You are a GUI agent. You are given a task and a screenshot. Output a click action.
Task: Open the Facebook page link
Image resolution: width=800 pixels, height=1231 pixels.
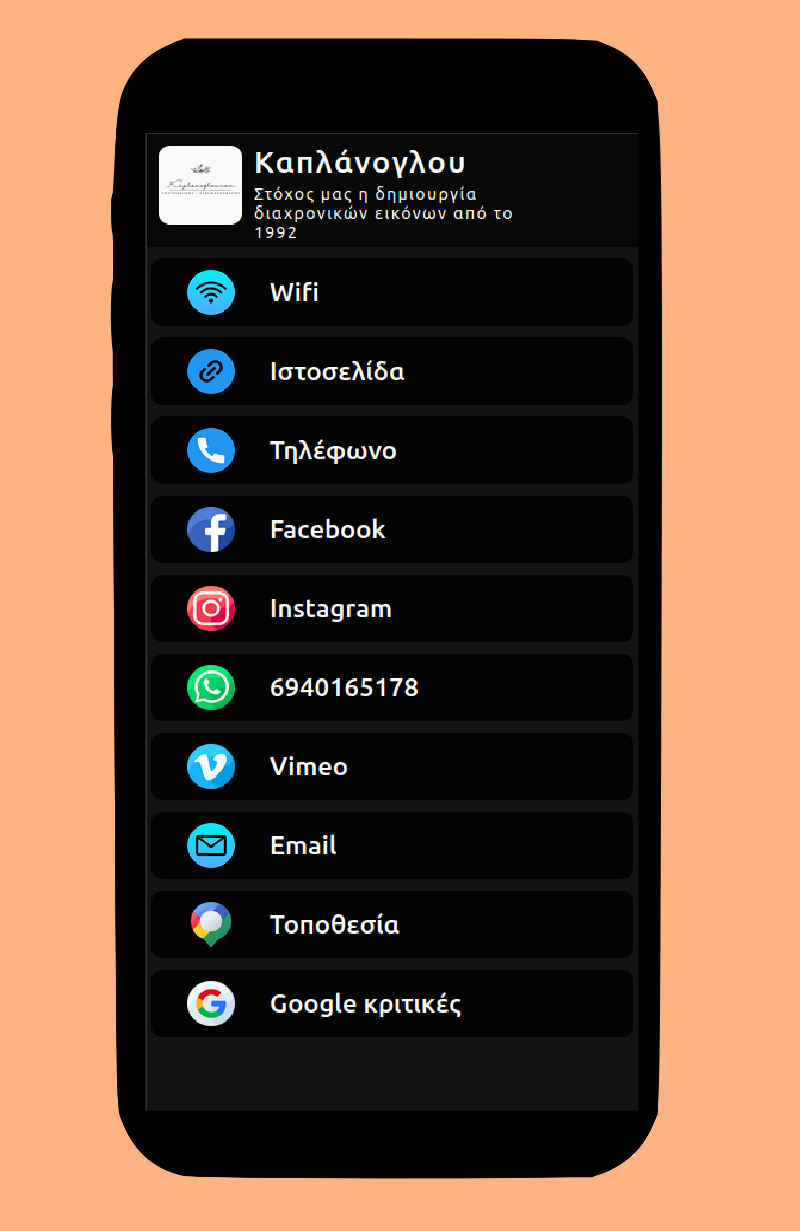click(392, 530)
